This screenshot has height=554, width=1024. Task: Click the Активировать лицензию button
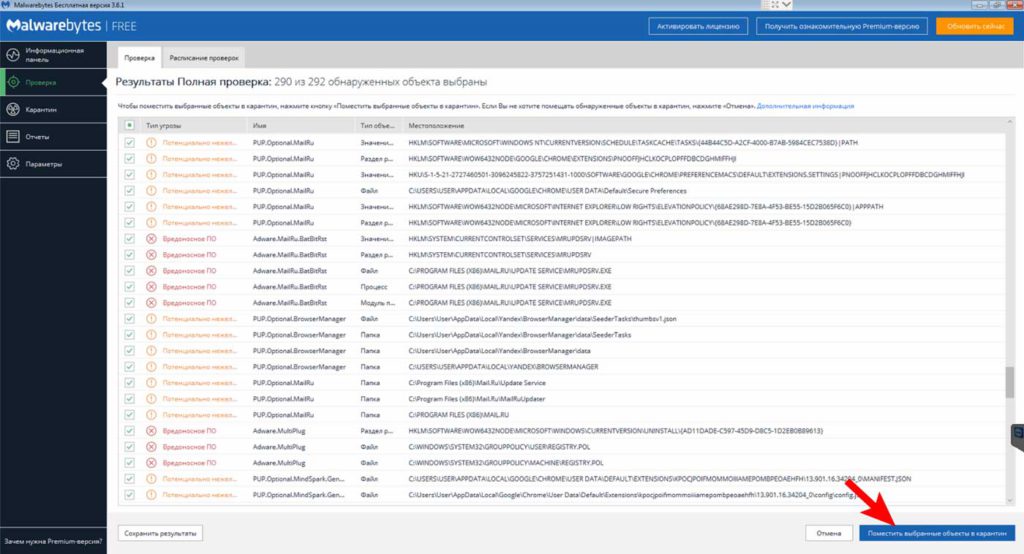698,26
